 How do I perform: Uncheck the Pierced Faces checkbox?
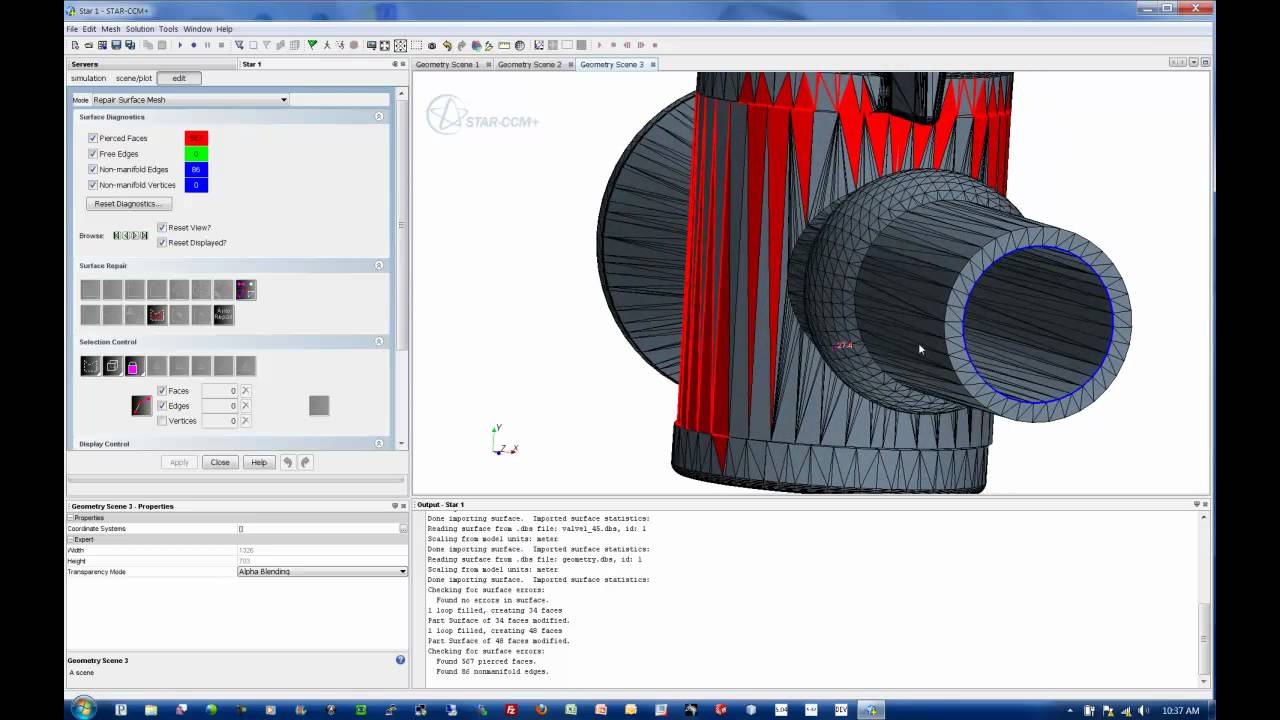[93, 138]
